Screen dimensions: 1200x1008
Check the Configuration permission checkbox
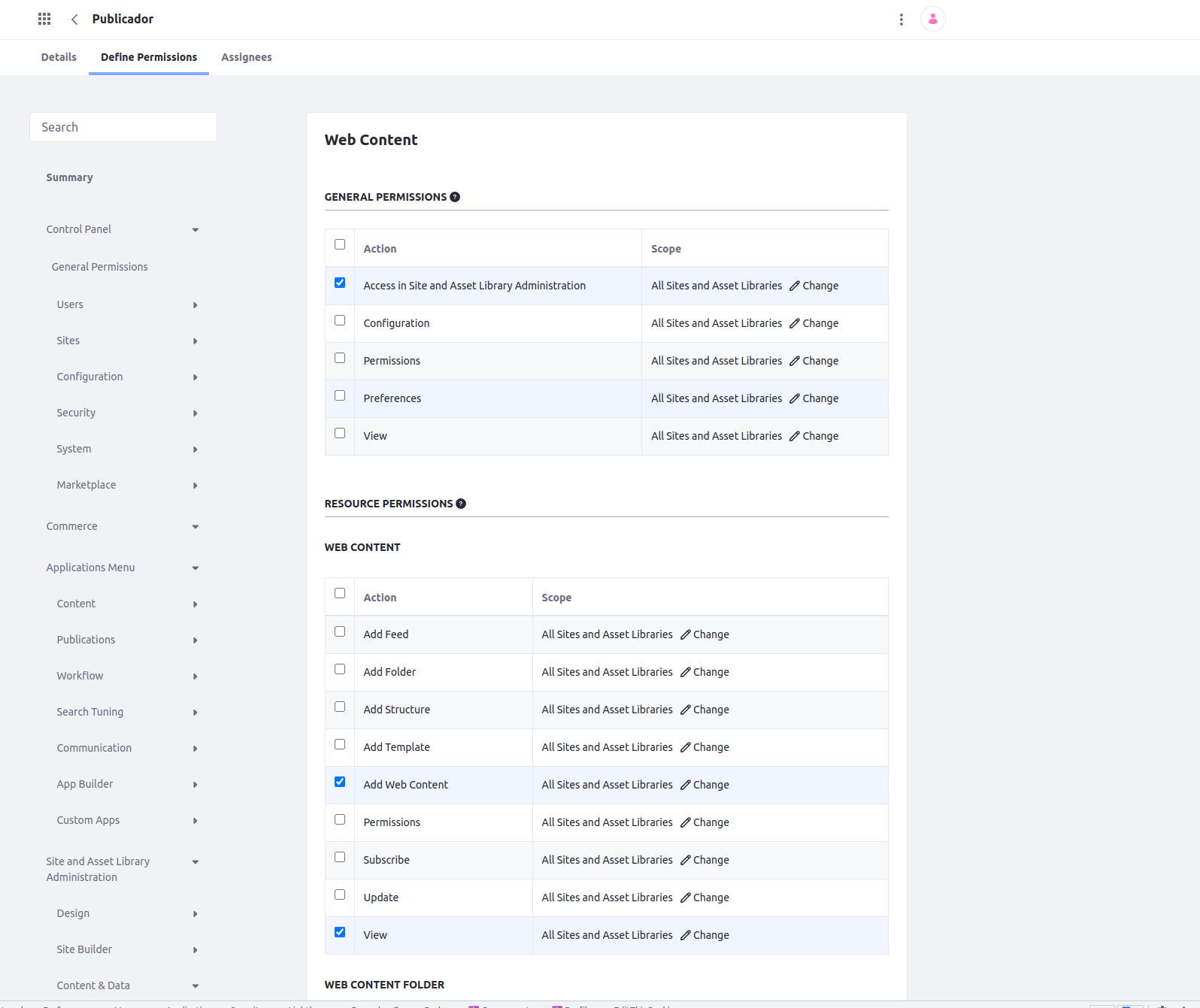pyautogui.click(x=340, y=320)
